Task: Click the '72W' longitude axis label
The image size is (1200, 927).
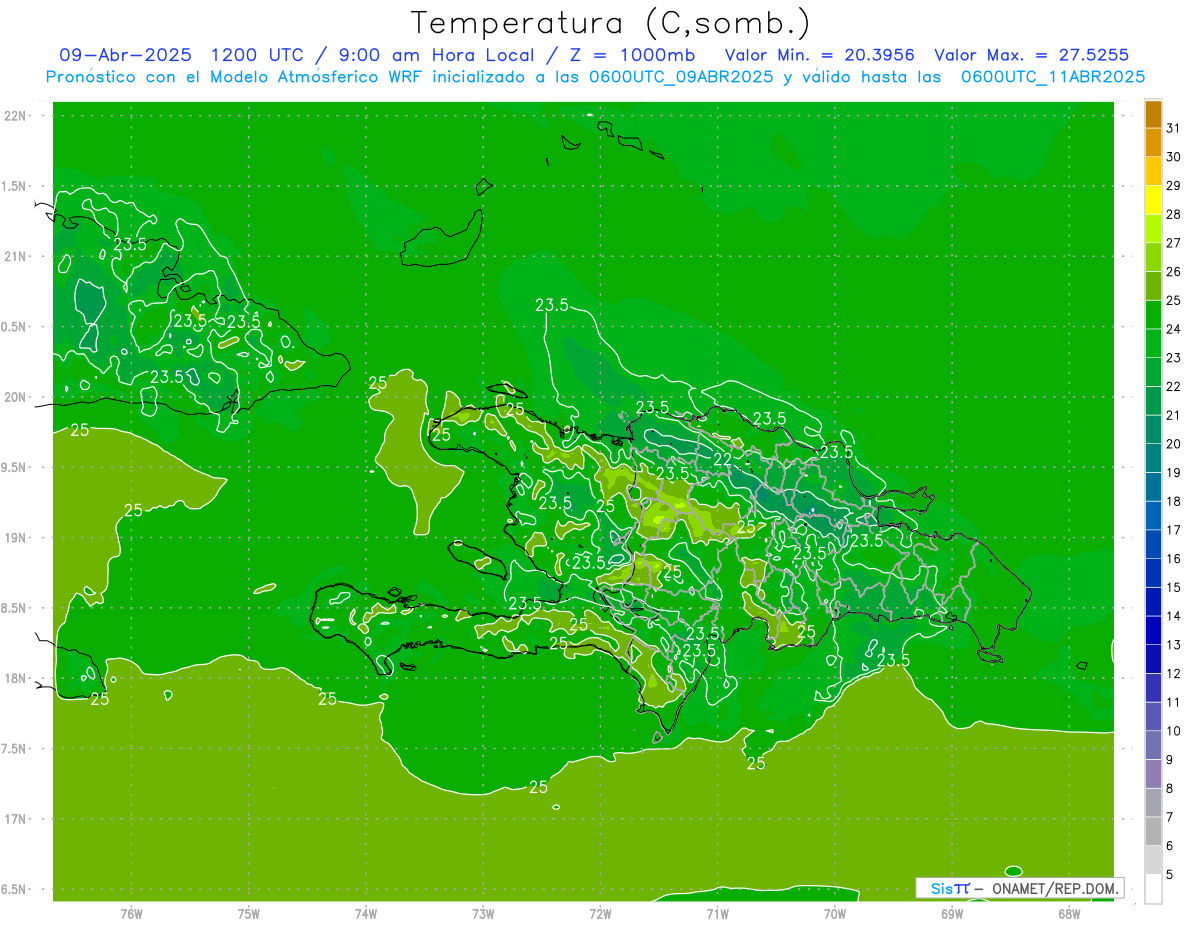Action: [600, 913]
